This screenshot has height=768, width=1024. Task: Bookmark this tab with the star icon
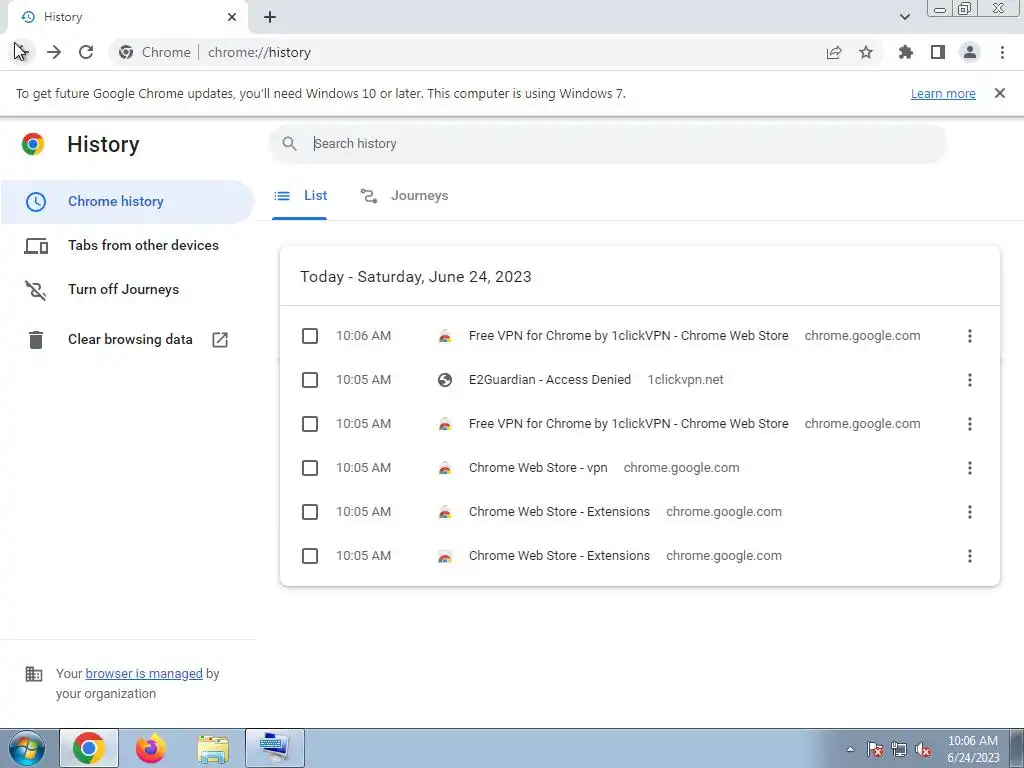tap(866, 52)
